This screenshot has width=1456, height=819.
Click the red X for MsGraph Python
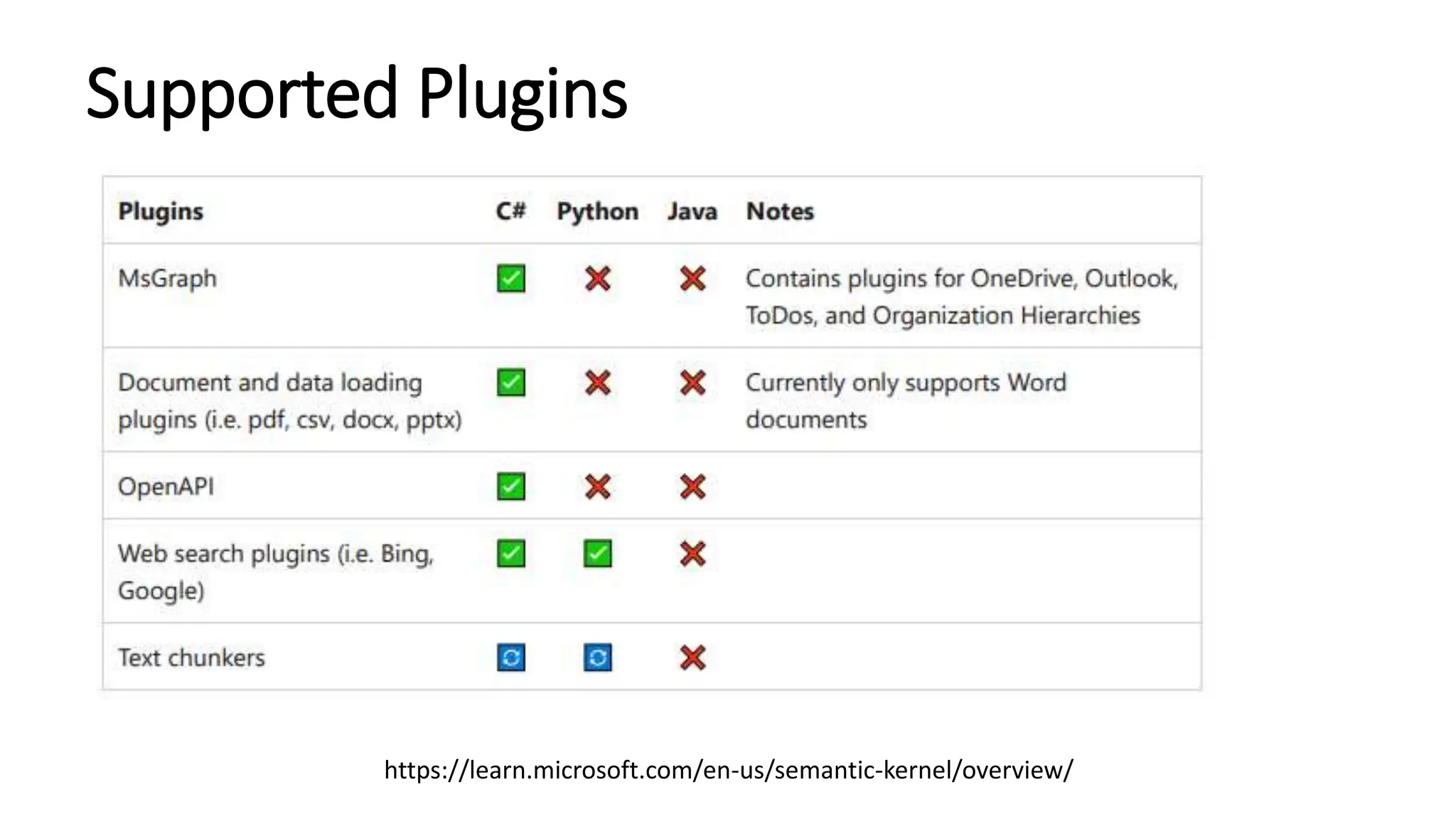pos(598,279)
